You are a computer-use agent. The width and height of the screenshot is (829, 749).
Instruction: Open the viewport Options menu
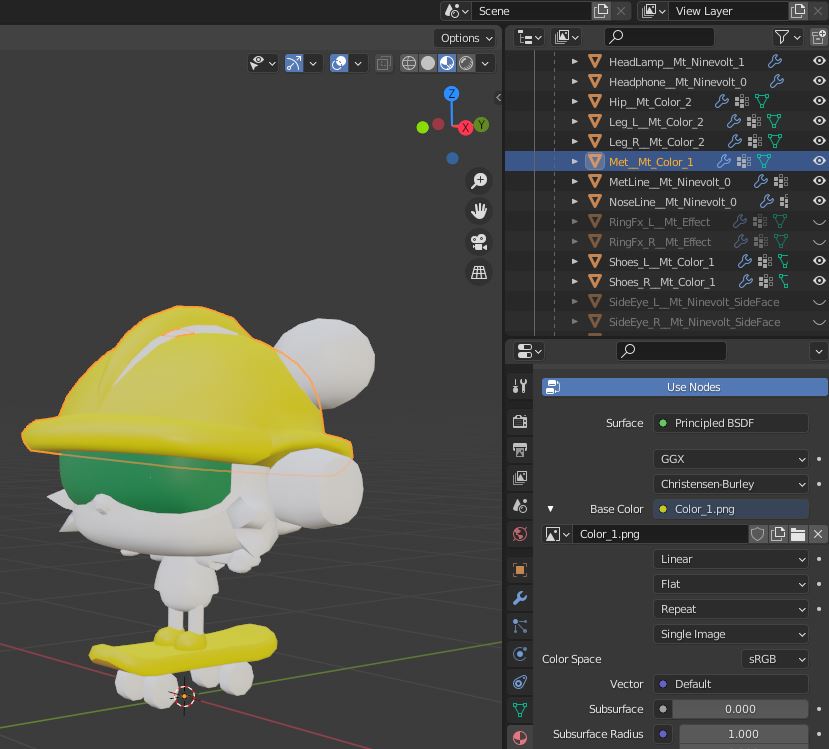465,38
